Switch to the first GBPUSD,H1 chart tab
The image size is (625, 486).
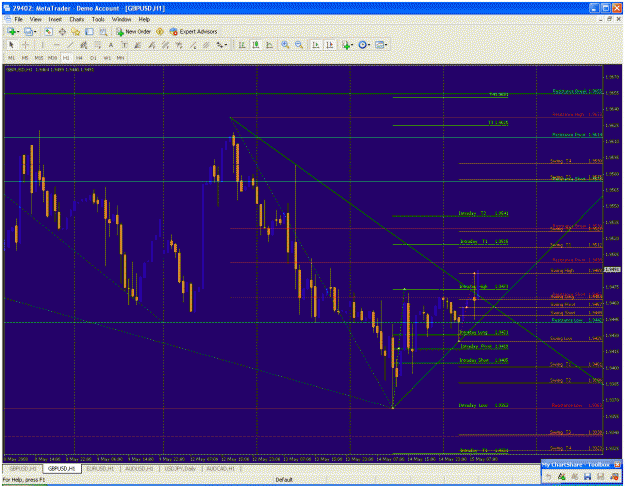[22, 468]
